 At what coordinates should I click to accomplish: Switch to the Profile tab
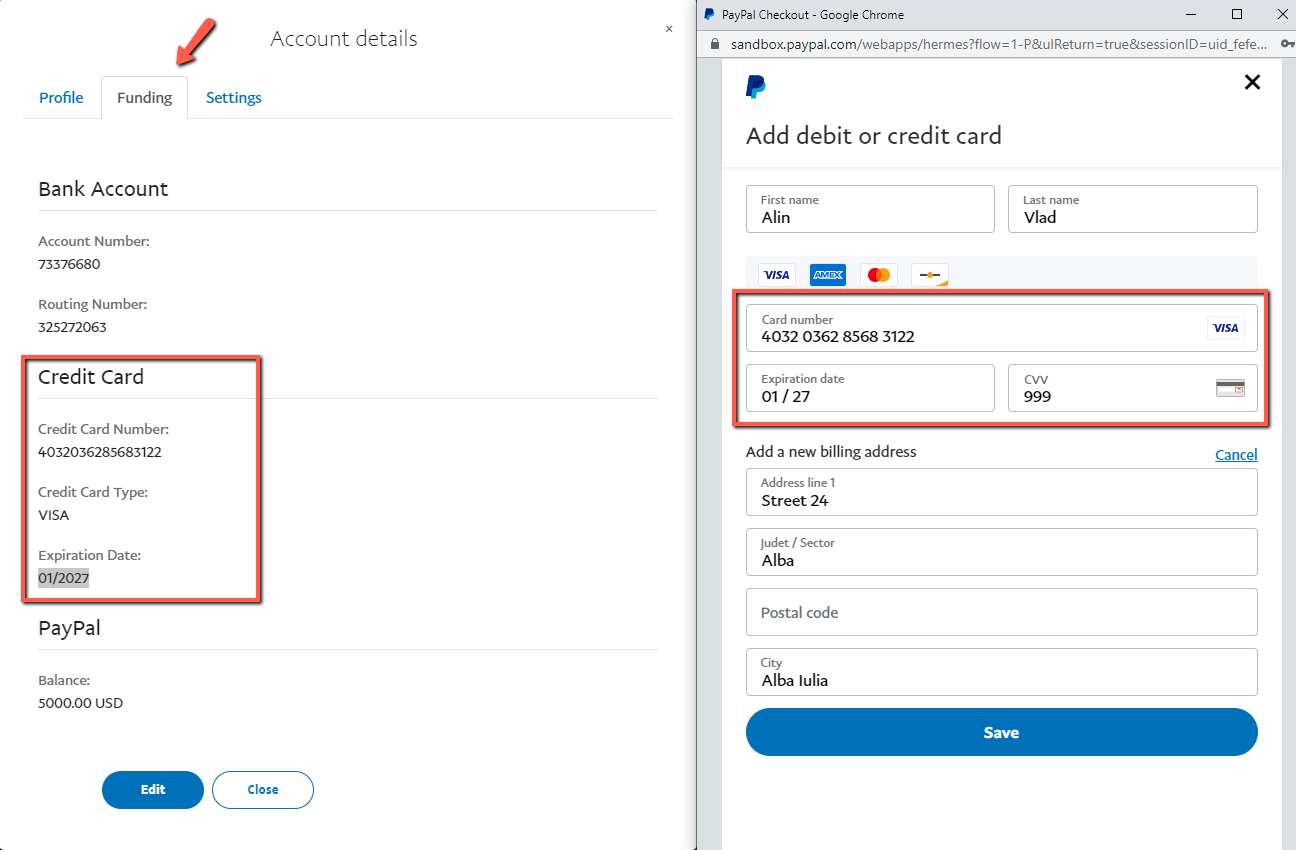click(x=61, y=98)
